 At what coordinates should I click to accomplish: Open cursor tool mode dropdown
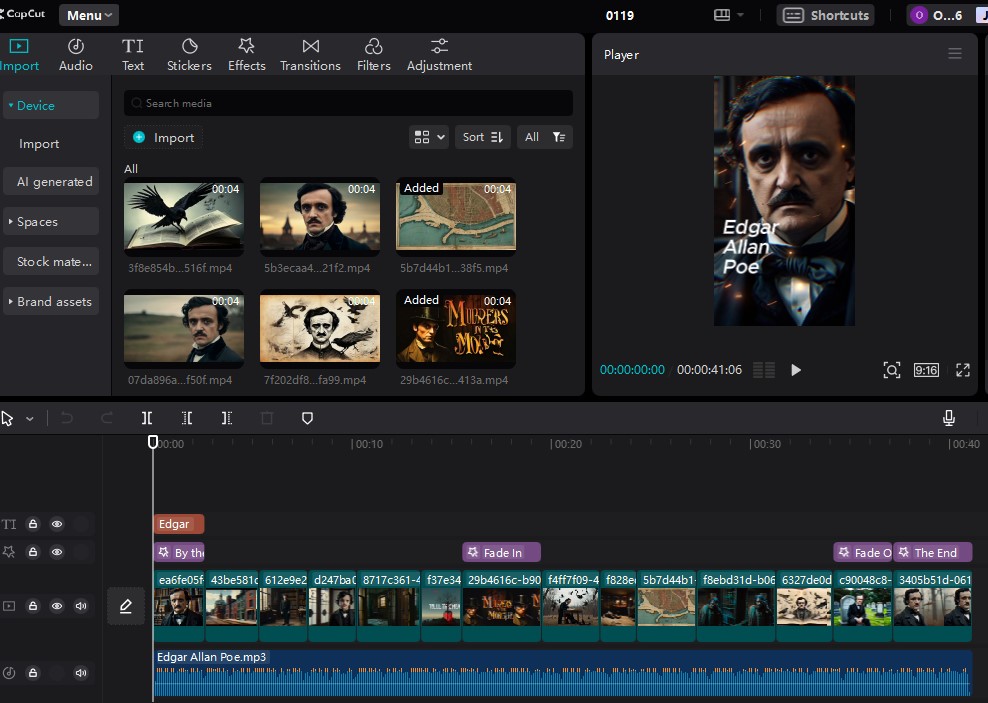pos(30,418)
